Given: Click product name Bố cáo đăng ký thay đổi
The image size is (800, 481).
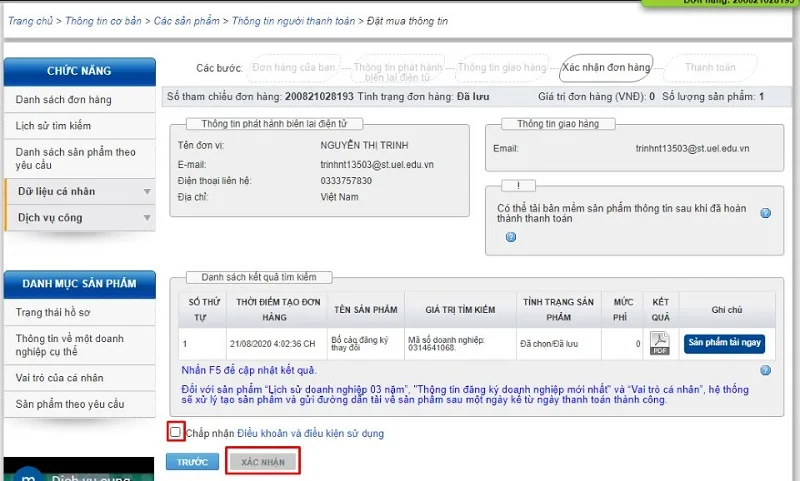Looking at the screenshot, I should 360,344.
